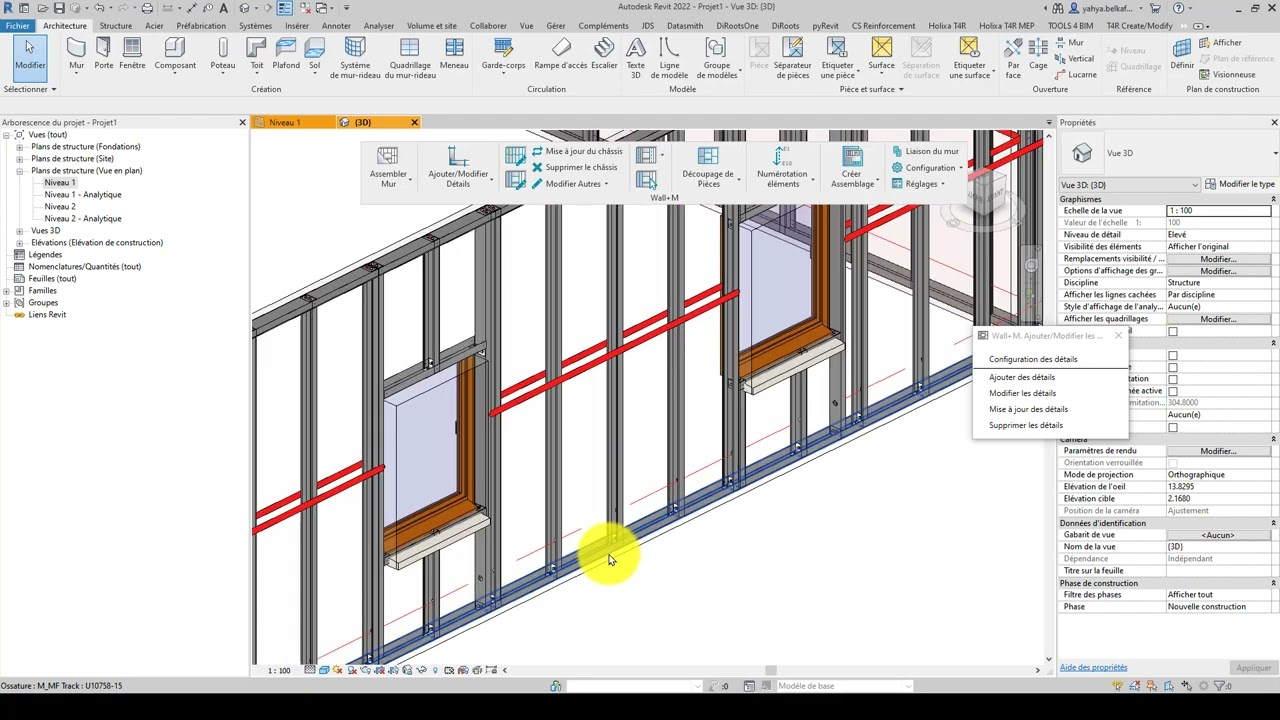Open Ajouter/Modifier Détails dropdown
The width and height of the screenshot is (1280, 720).
coord(458,167)
